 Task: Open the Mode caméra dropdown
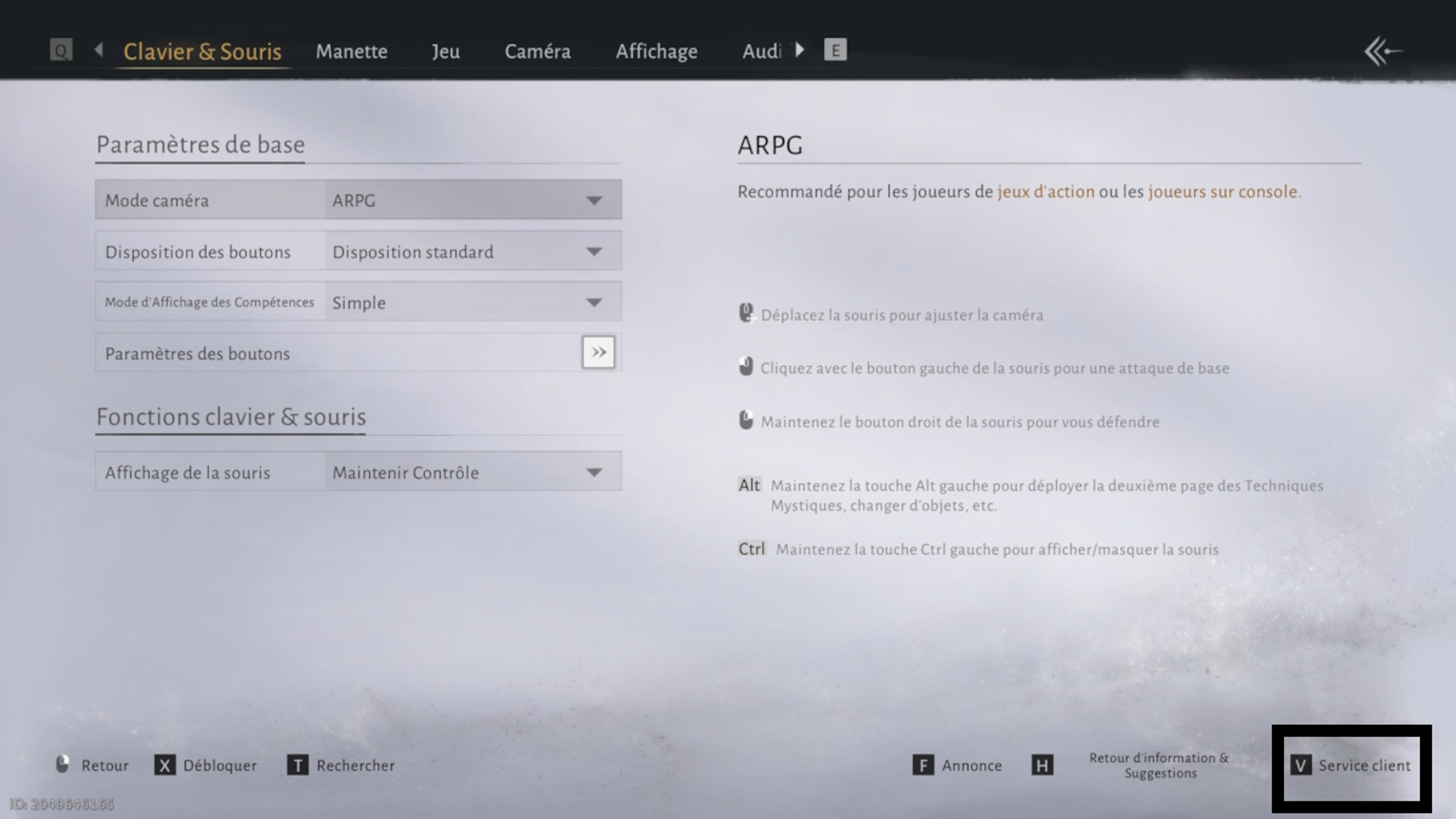click(473, 200)
